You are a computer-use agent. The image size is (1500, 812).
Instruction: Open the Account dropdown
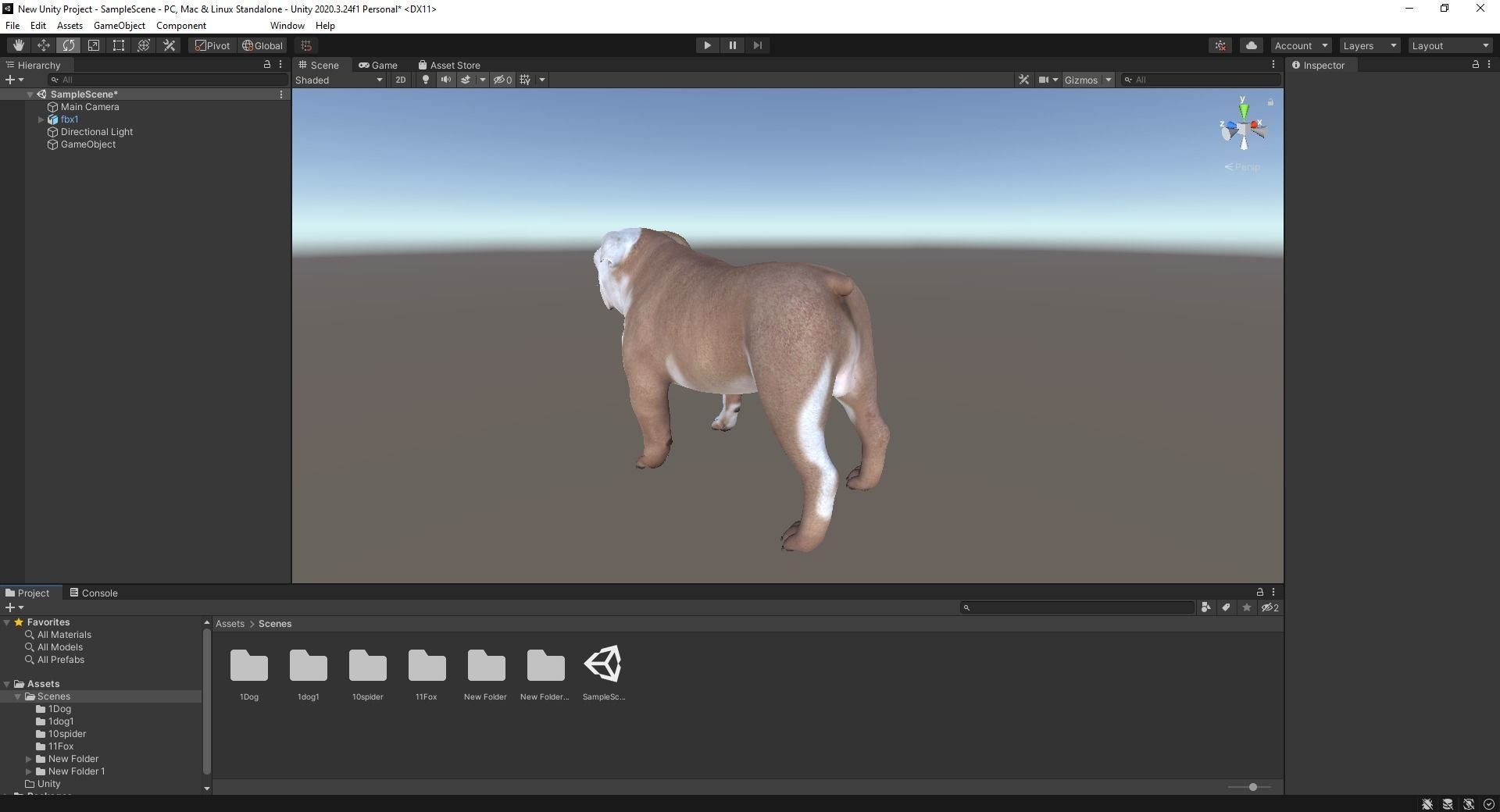coord(1301,45)
